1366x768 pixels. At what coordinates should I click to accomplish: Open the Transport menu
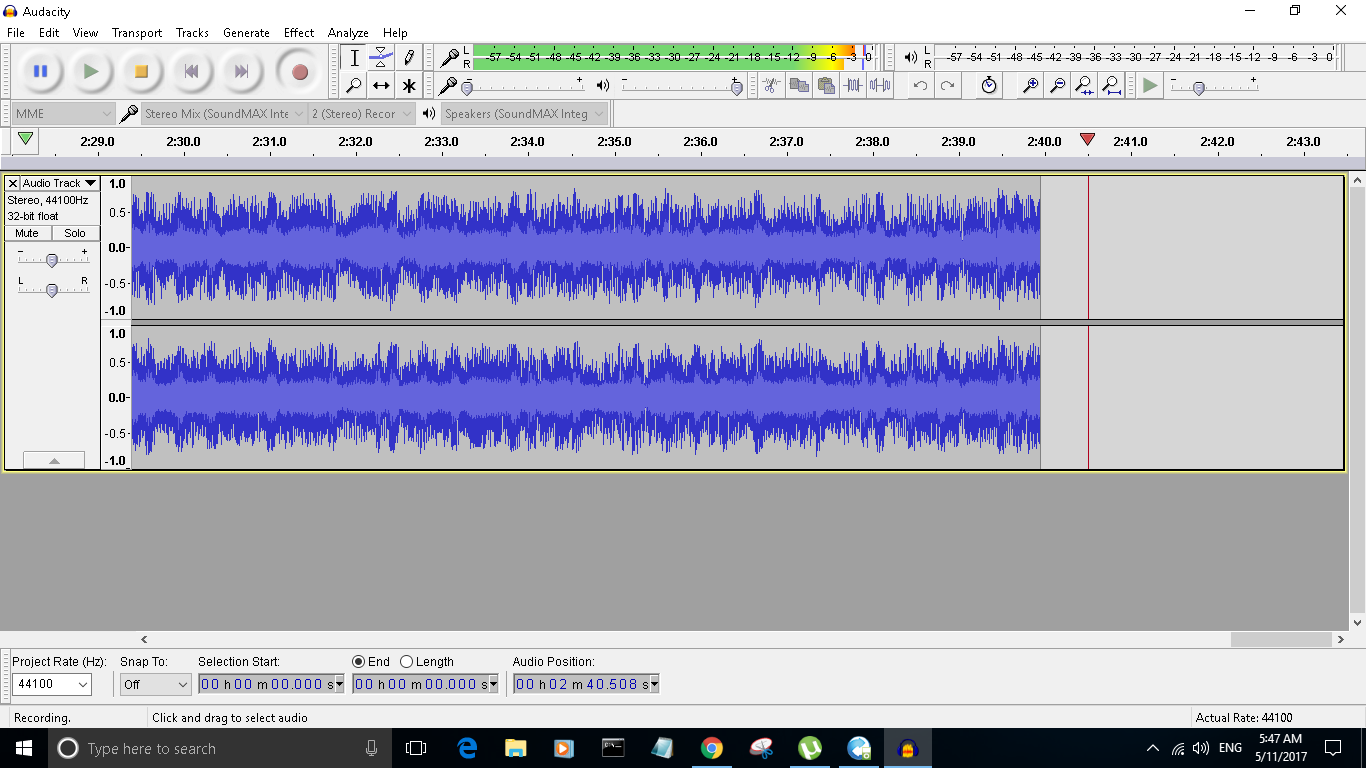137,33
